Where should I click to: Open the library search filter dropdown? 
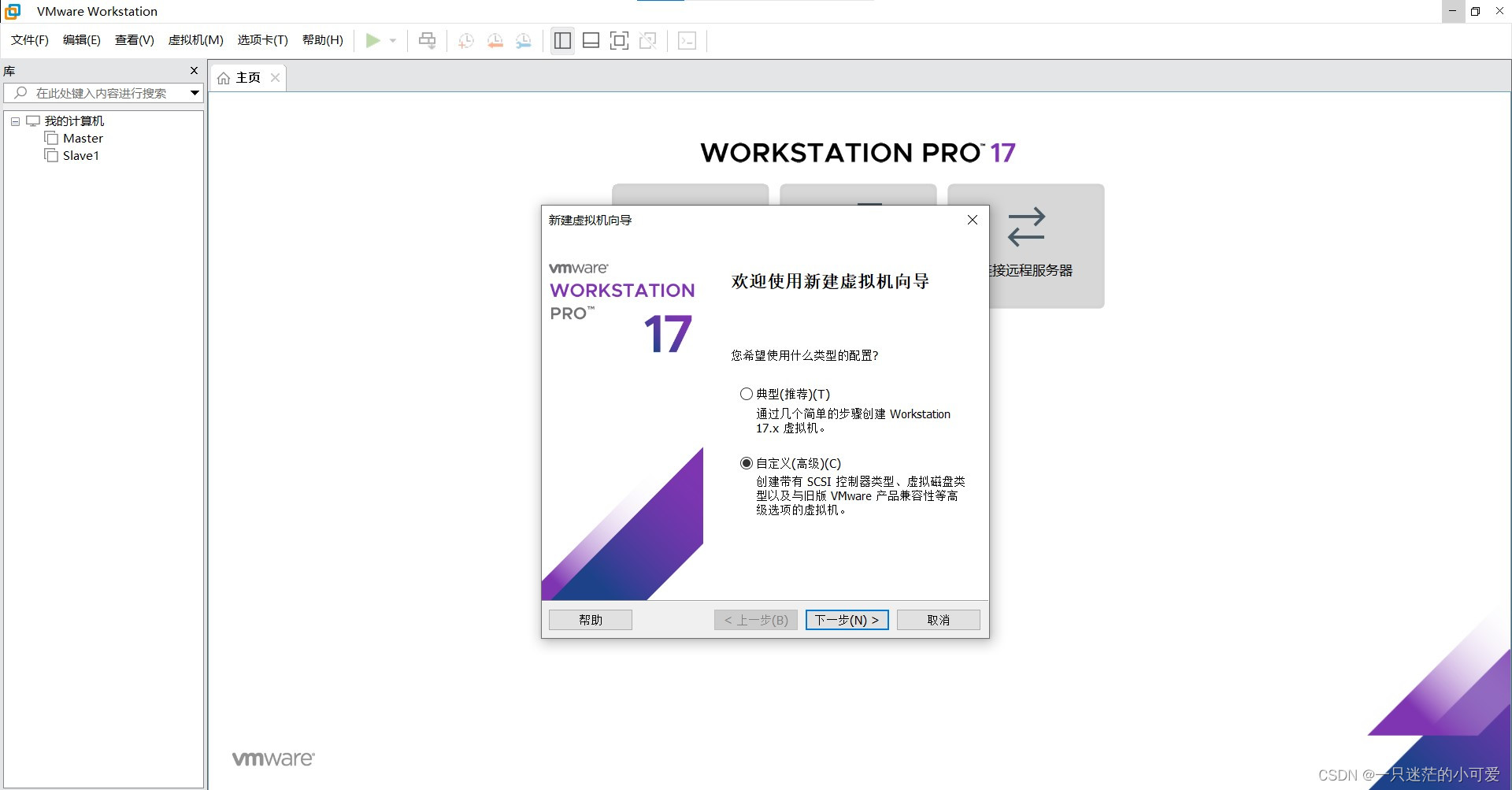194,93
